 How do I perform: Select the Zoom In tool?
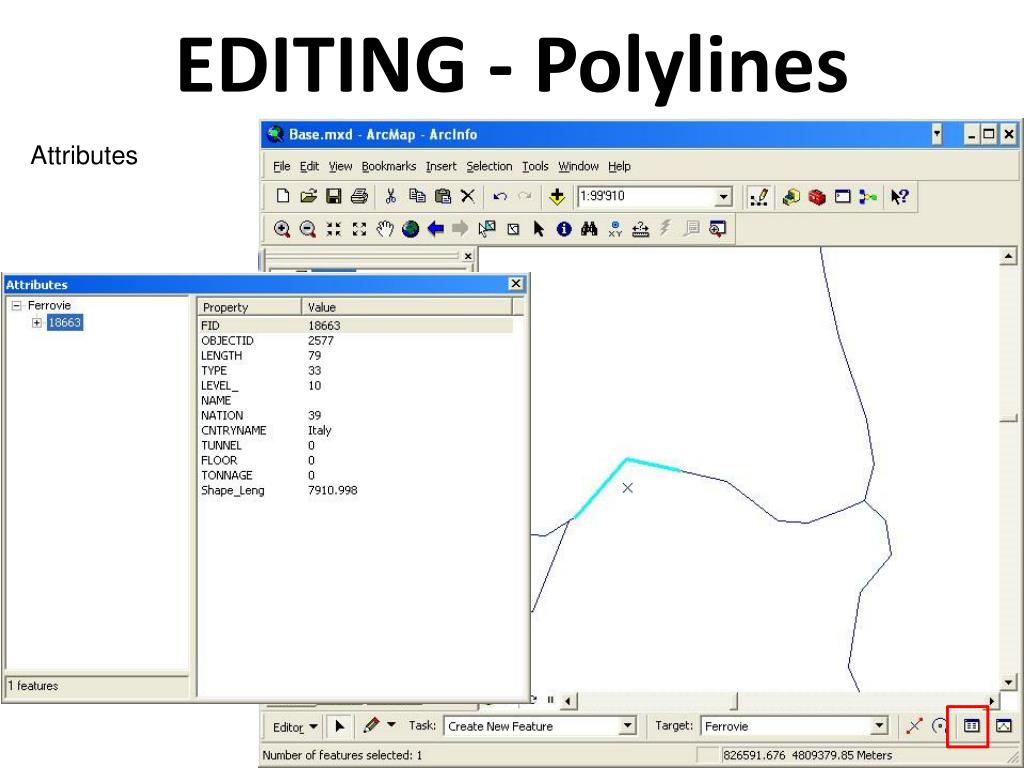(282, 229)
